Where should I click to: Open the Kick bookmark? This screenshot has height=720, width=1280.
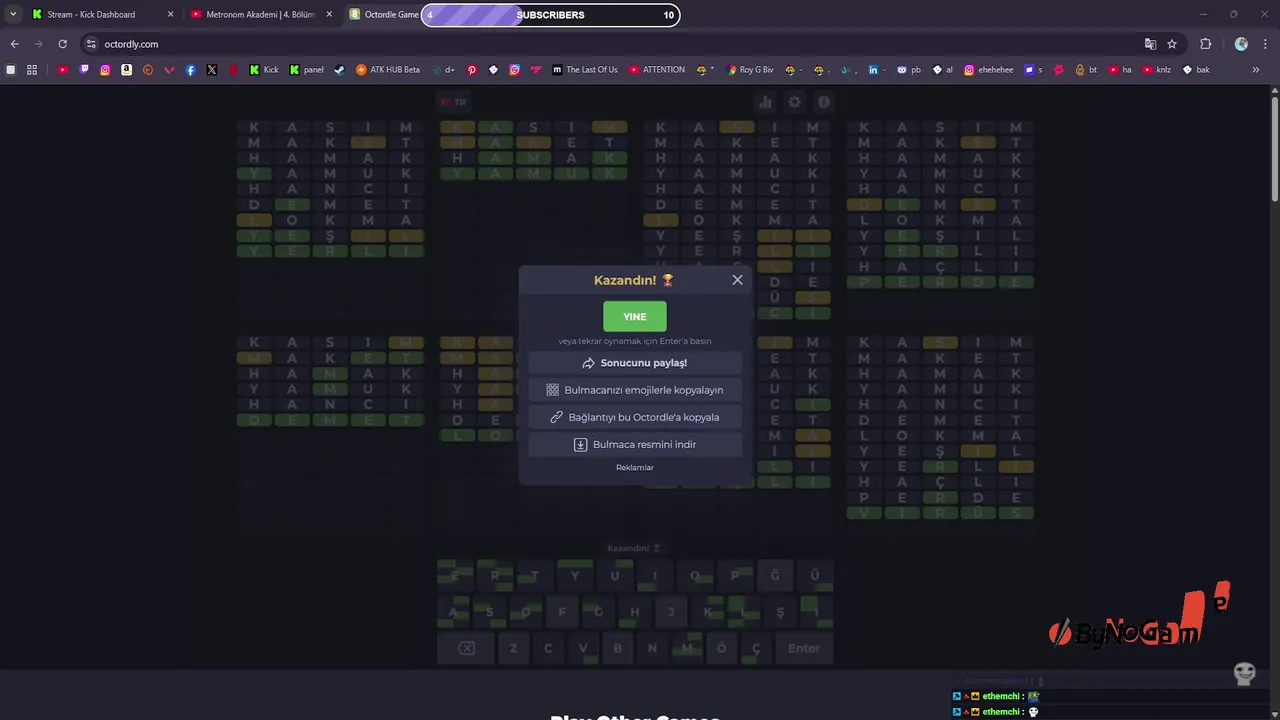click(x=264, y=70)
